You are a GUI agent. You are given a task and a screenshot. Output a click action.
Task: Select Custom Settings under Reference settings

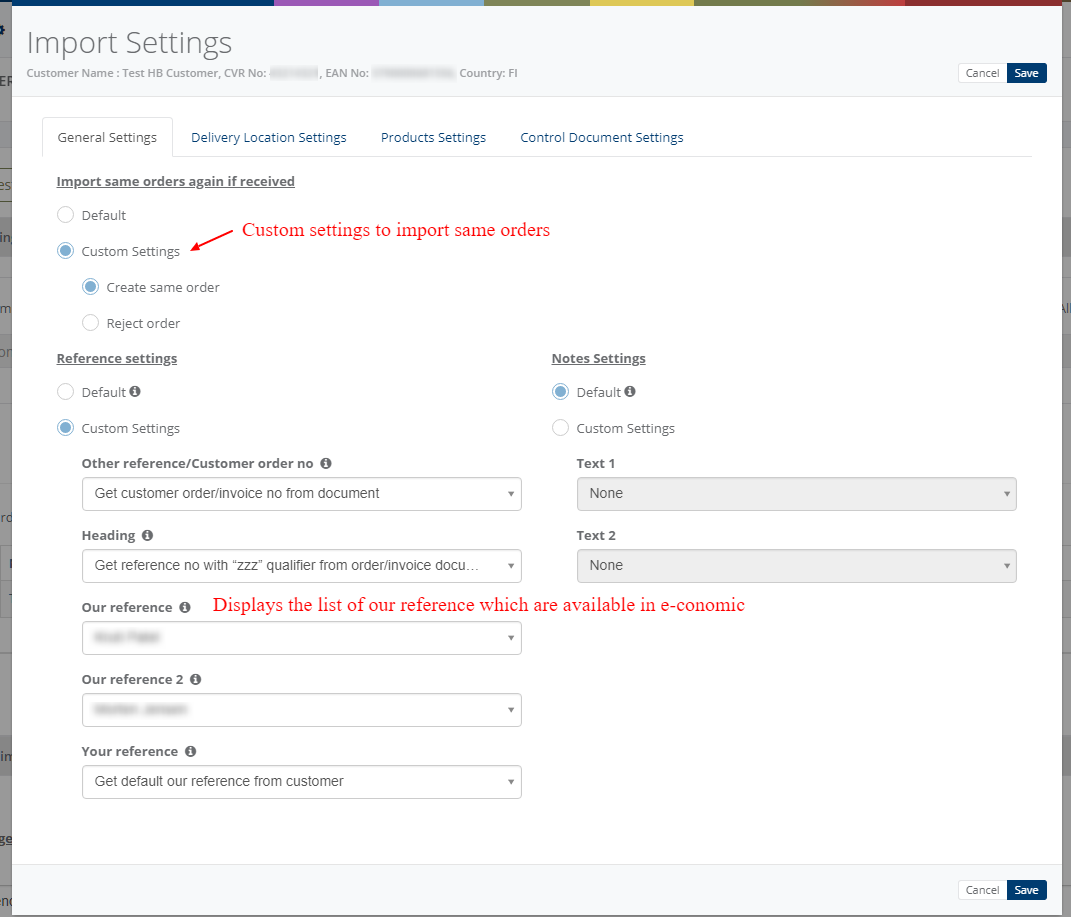click(x=66, y=428)
